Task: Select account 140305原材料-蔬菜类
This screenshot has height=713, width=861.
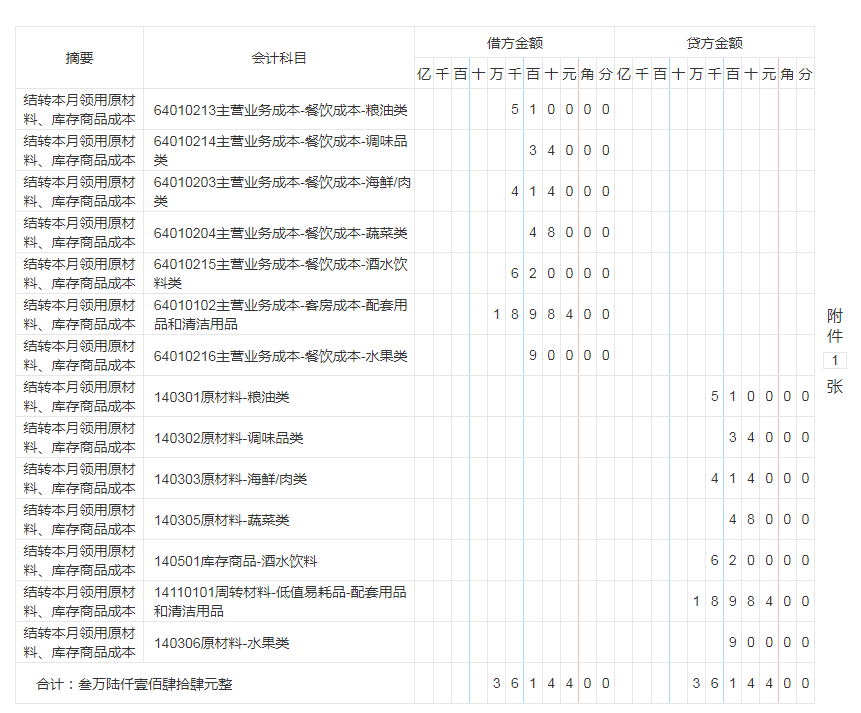Action: pos(222,520)
